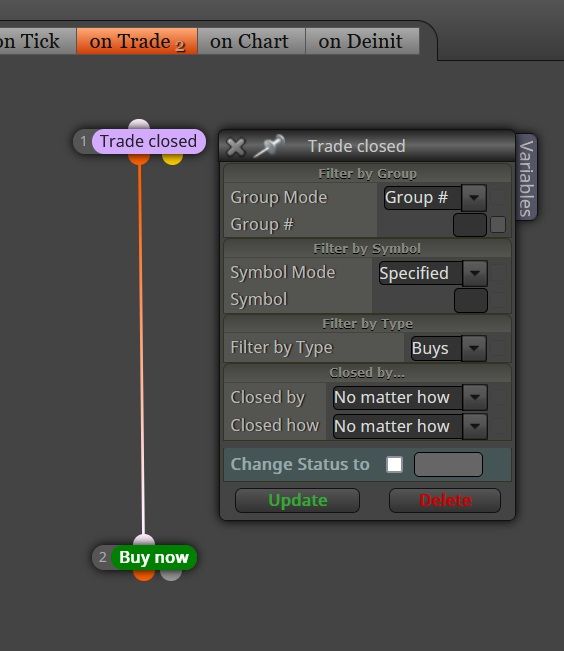
Task: Switch to the on Chart tab
Action: pos(251,41)
